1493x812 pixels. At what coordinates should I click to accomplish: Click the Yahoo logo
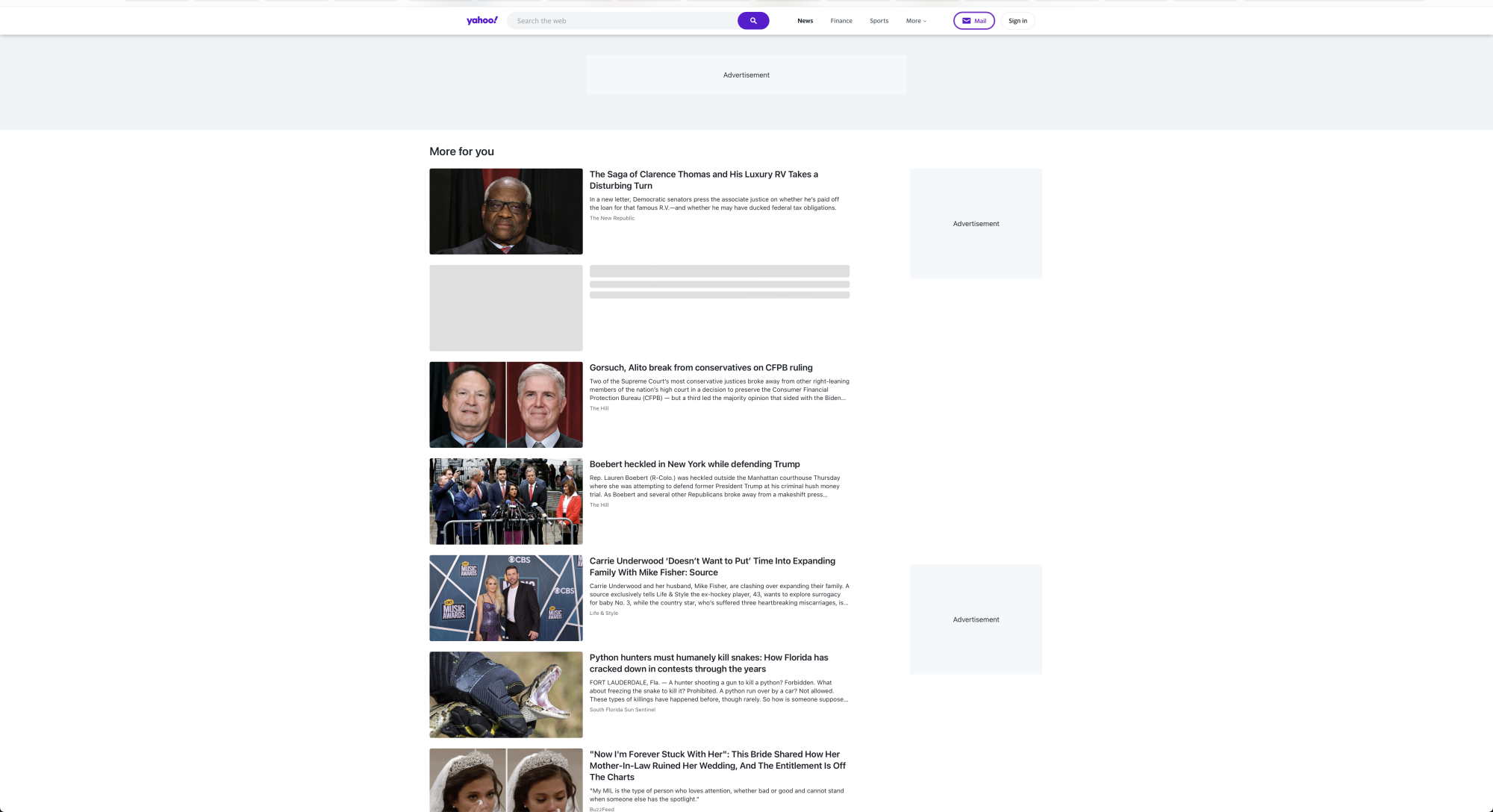click(x=481, y=20)
